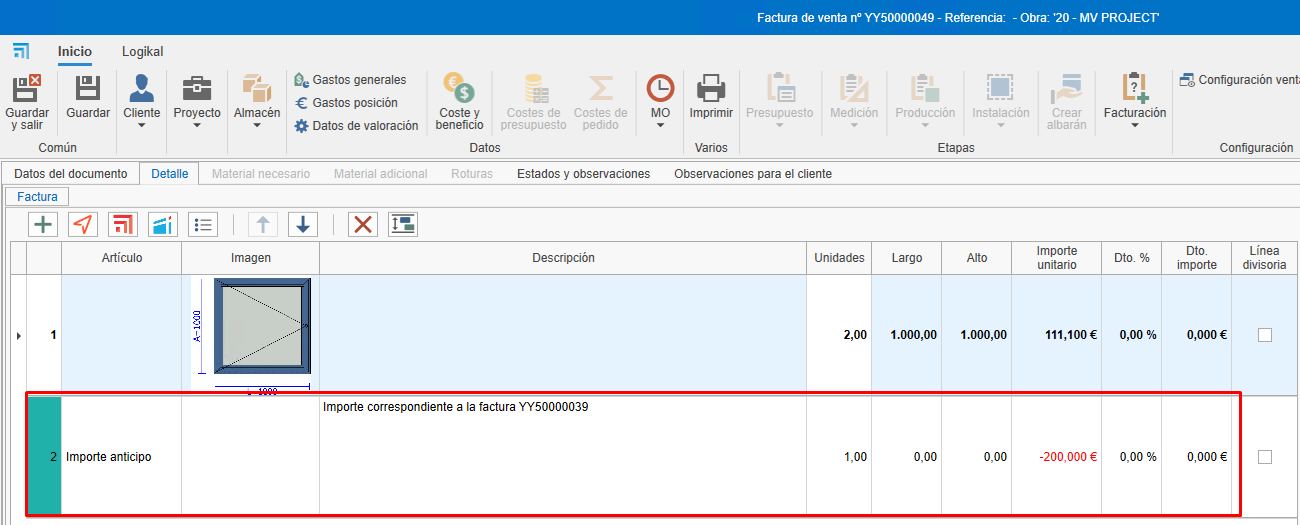Open the Proyecto briefcase icon
The width and height of the screenshot is (1300, 525).
pyautogui.click(x=197, y=88)
